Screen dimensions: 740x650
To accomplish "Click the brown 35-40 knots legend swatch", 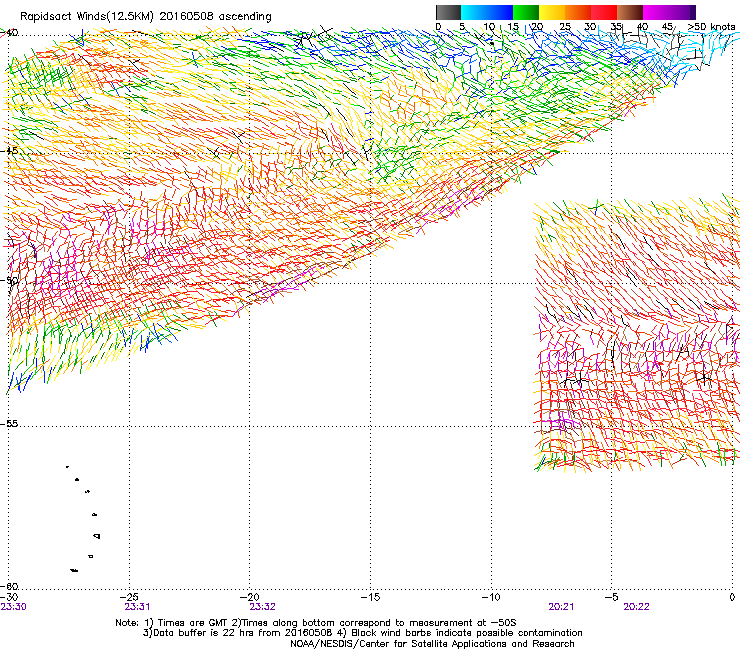I will point(630,12).
